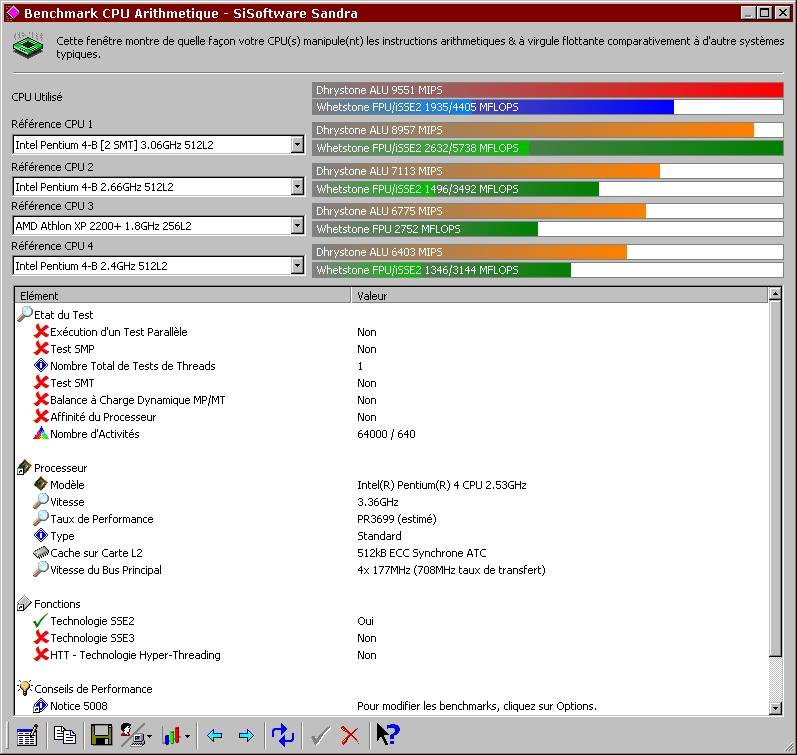Click the vertical scrollbar thumb
This screenshot has height=755, width=797.
(x=775, y=478)
